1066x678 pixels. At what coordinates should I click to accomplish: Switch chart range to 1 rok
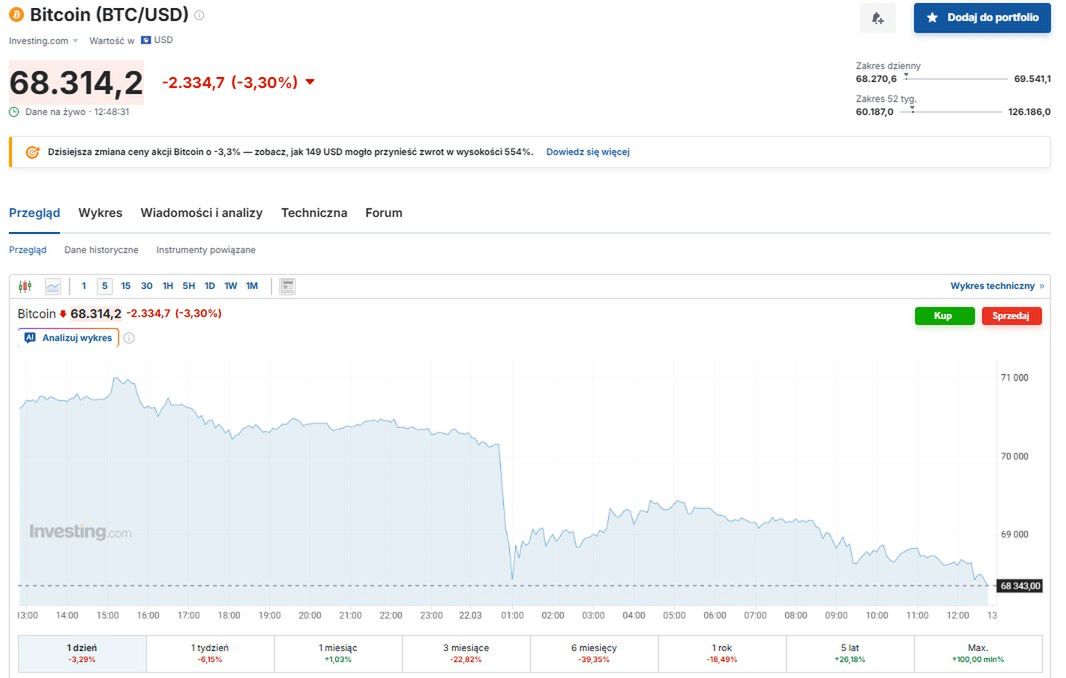(x=721, y=652)
